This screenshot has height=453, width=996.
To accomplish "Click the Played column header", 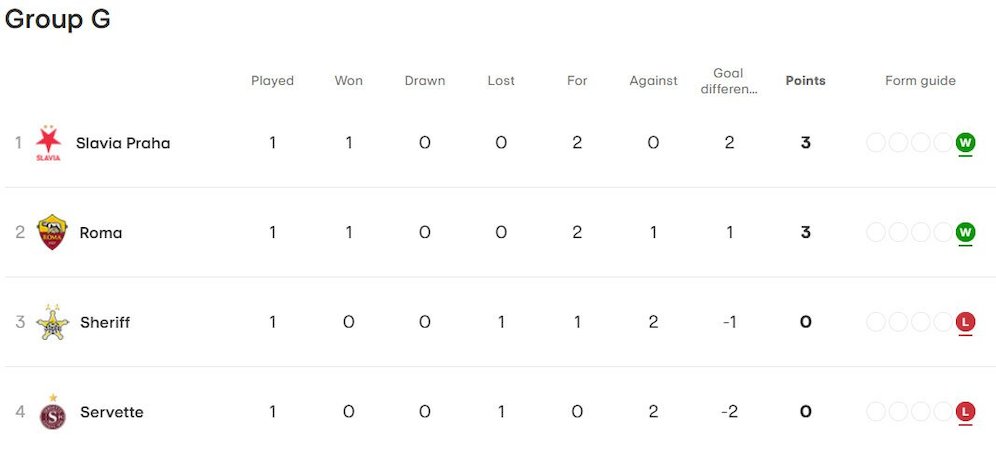I will pos(272,81).
